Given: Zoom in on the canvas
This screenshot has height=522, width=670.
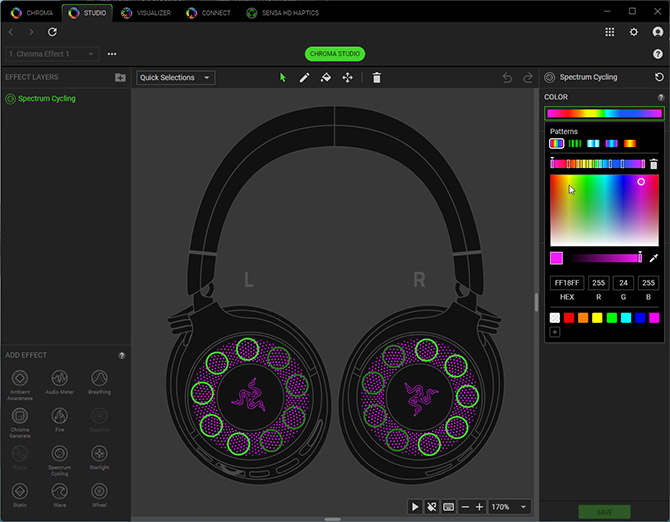Looking at the screenshot, I should 479,507.
